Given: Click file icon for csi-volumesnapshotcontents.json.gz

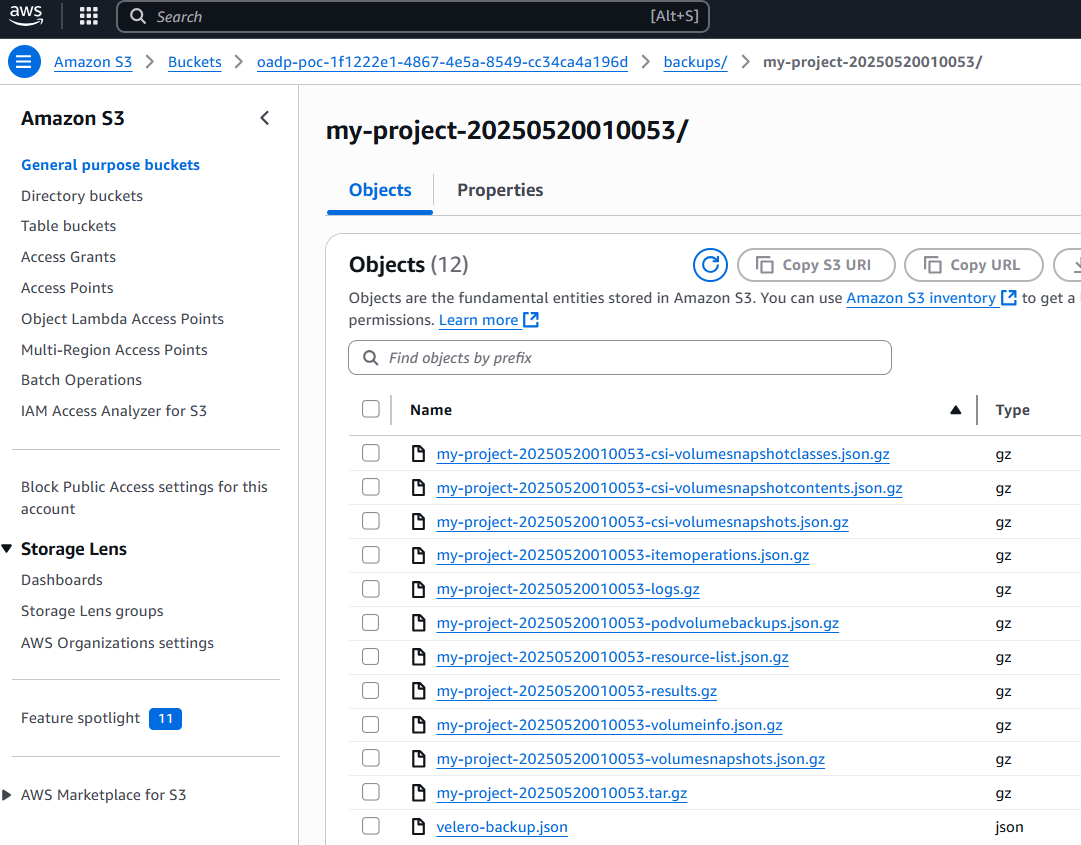Looking at the screenshot, I should pyautogui.click(x=418, y=487).
